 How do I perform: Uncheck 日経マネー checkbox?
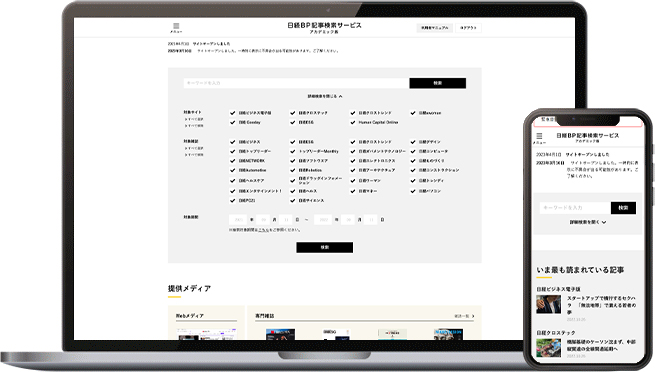(353, 191)
